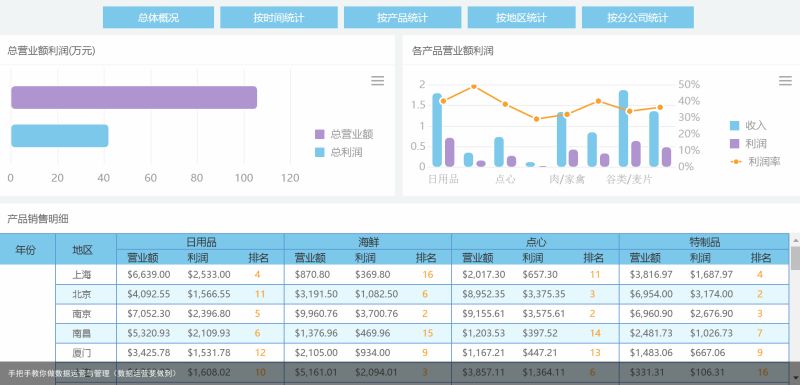800x385 pixels.
Task: Toggle the 收入 legend series
Action: click(x=748, y=125)
